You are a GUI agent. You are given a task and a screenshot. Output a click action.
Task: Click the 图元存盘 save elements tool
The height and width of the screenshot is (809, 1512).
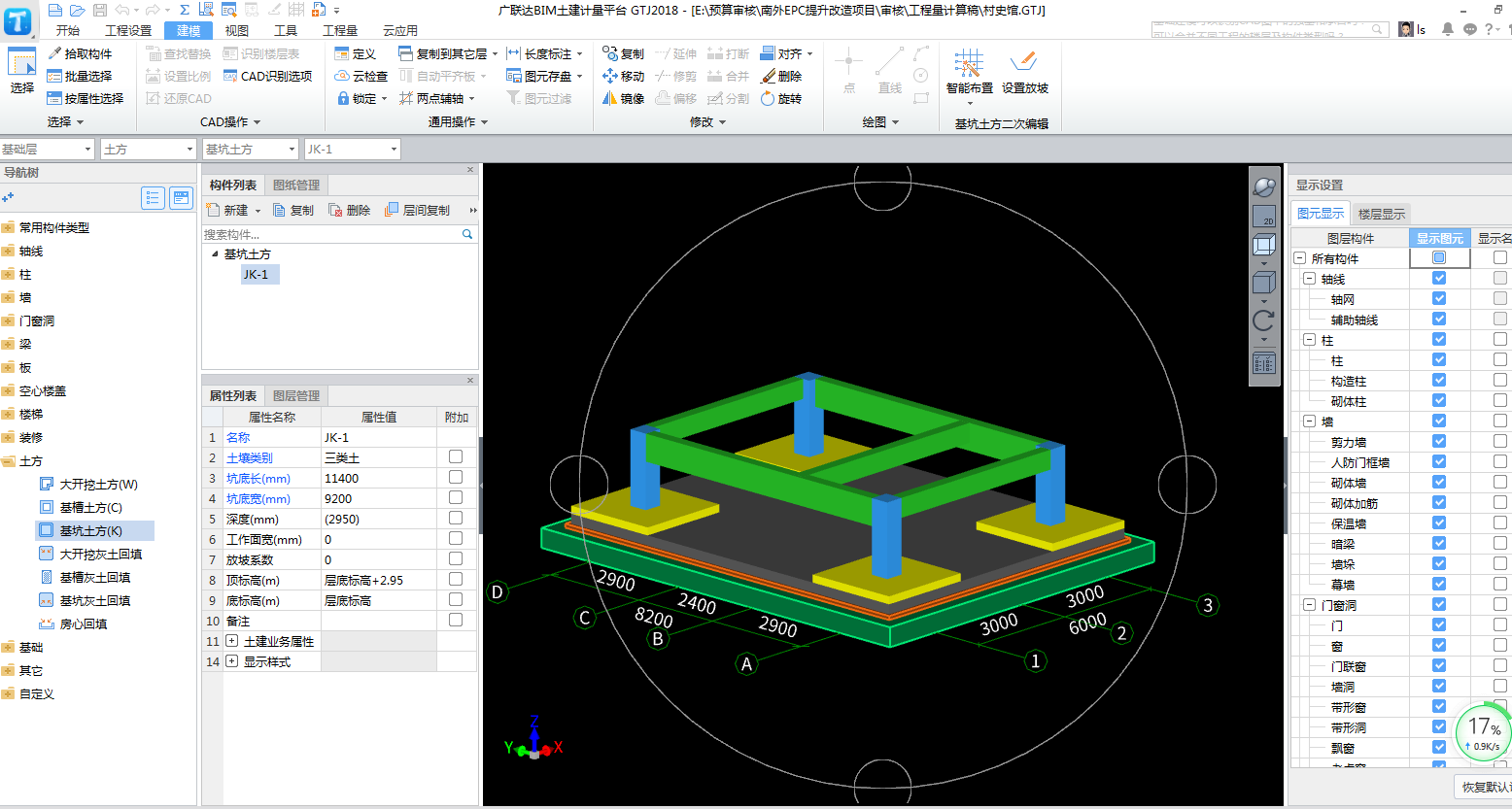pos(544,76)
